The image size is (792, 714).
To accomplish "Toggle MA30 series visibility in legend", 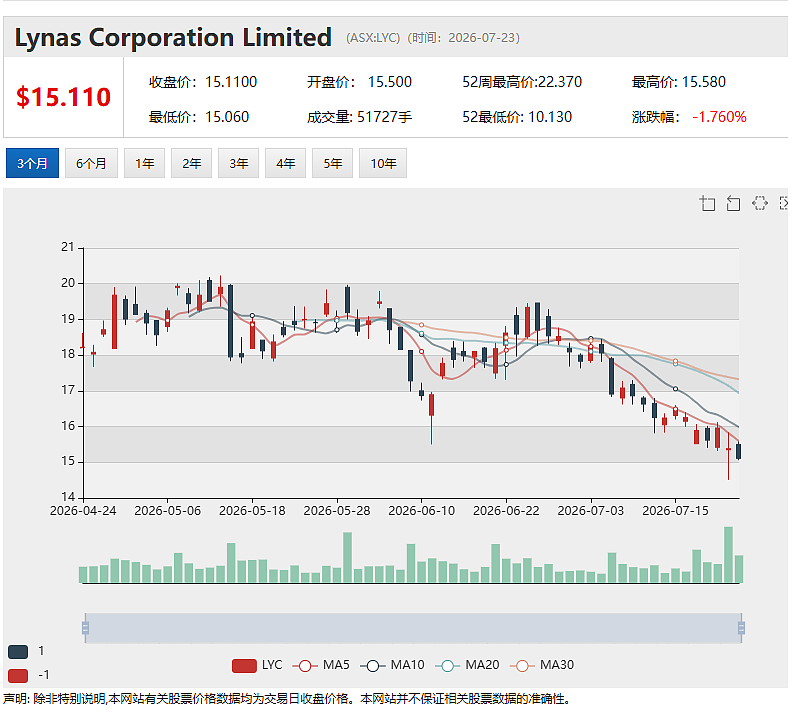I will (x=542, y=666).
